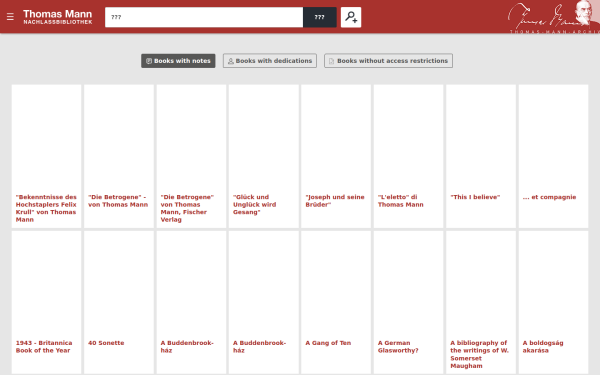Open "... et compagnie" book entry
This screenshot has height=375, width=600.
(x=549, y=197)
